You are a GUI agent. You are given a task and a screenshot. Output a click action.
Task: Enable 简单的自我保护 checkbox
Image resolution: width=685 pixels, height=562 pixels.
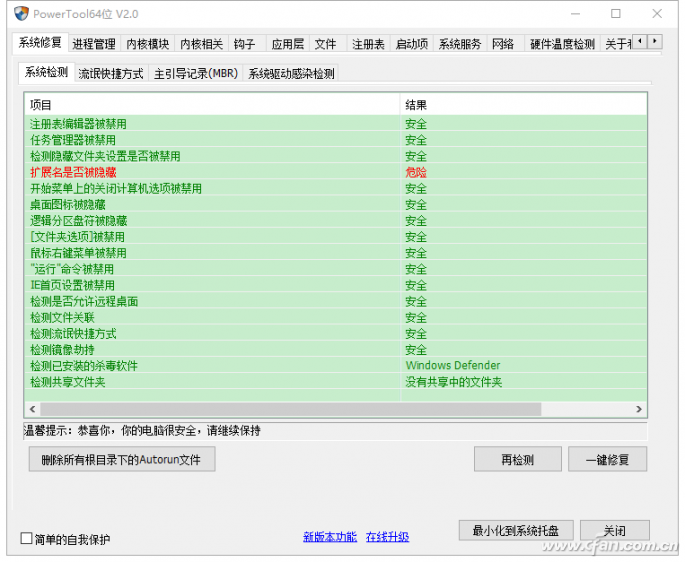click(27, 539)
